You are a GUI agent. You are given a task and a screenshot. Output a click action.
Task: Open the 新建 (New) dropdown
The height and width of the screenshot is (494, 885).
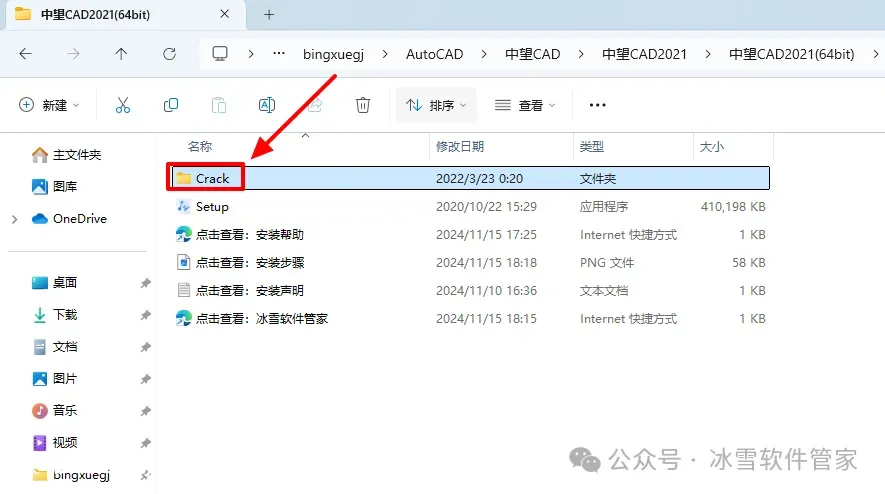pyautogui.click(x=49, y=105)
